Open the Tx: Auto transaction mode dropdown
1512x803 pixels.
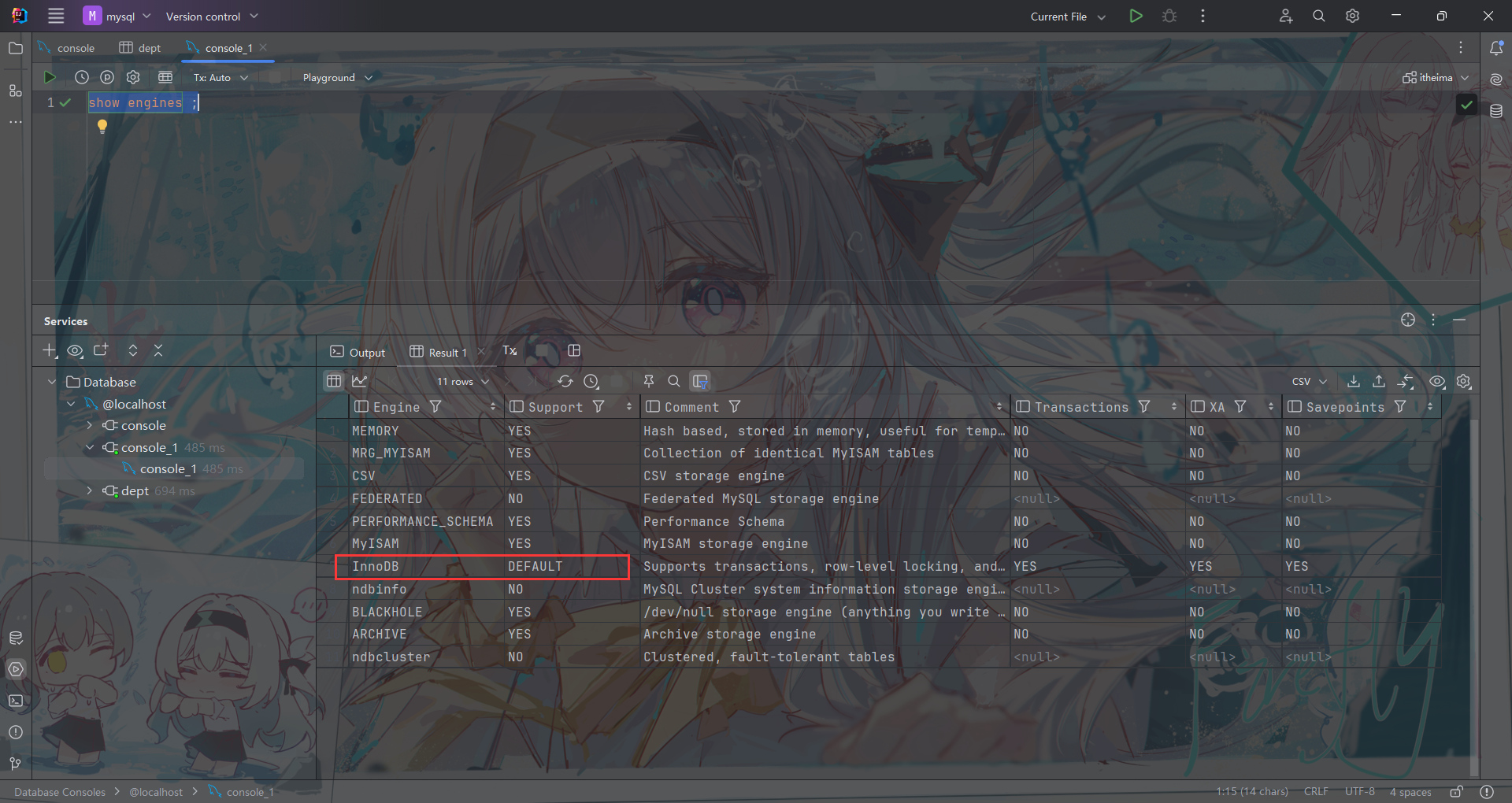pos(220,77)
